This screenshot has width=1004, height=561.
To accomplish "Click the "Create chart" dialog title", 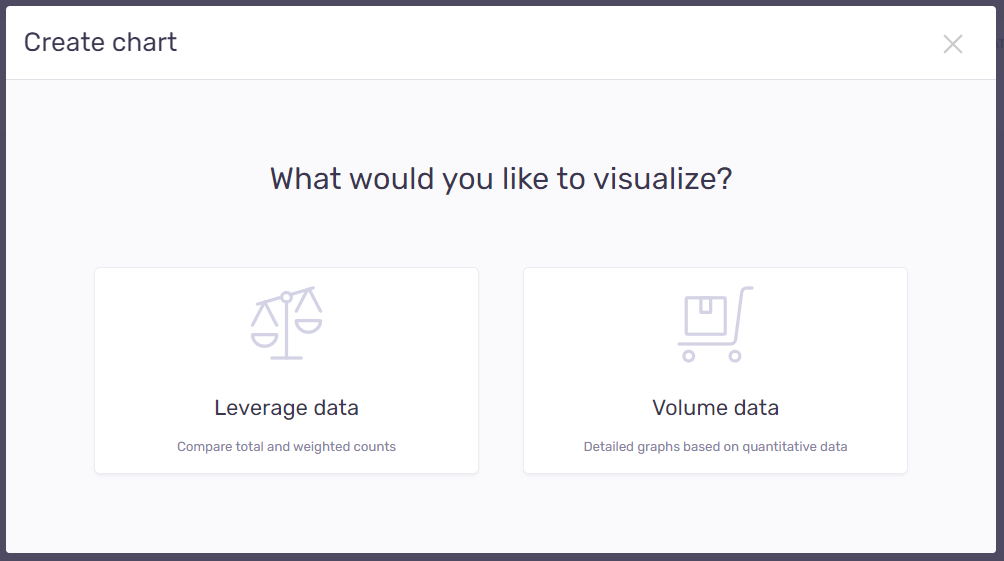I will 100,42.
